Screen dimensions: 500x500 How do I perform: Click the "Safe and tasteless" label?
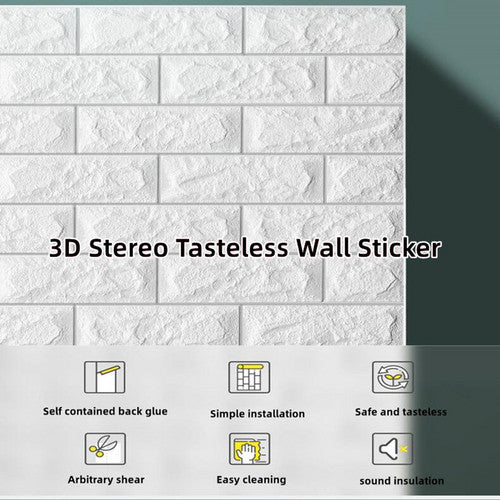[x=401, y=412]
